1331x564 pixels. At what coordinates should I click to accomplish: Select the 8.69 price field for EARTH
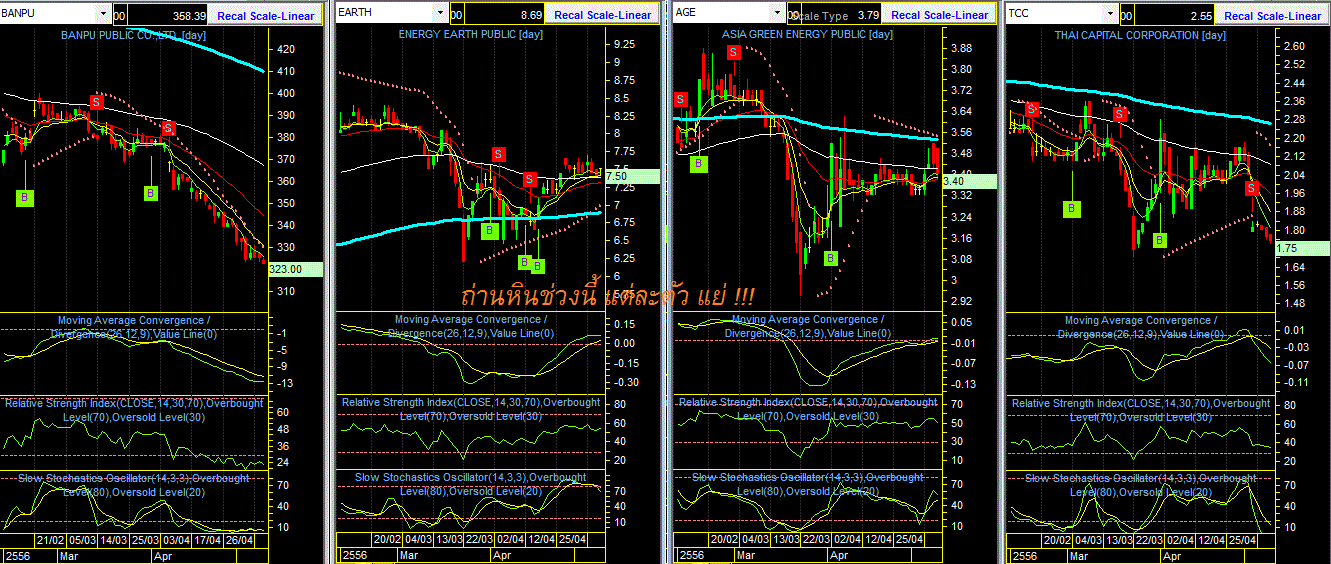coord(506,15)
